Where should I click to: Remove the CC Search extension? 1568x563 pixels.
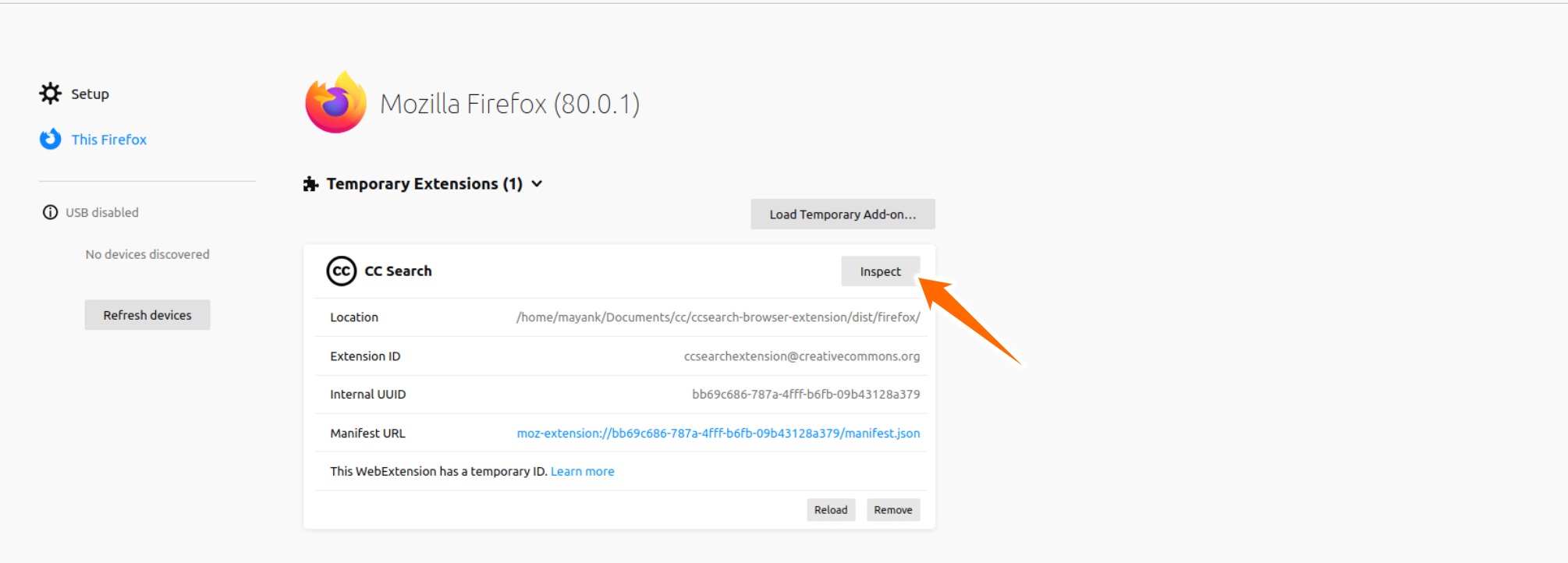click(893, 510)
